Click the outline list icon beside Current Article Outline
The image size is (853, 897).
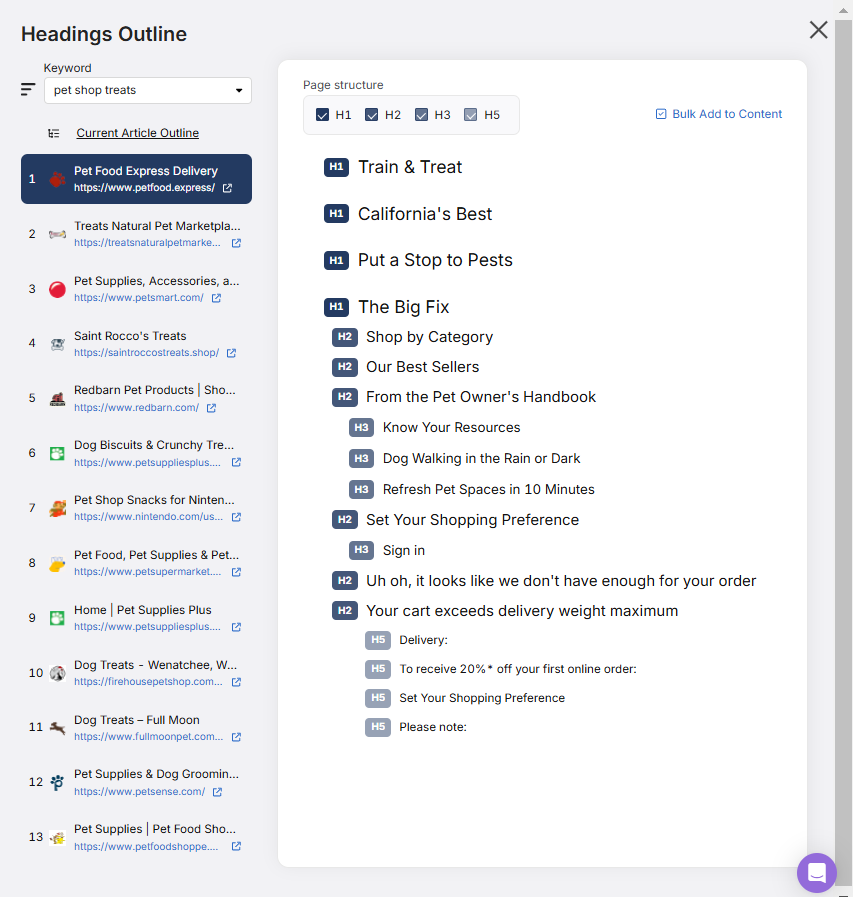[54, 133]
